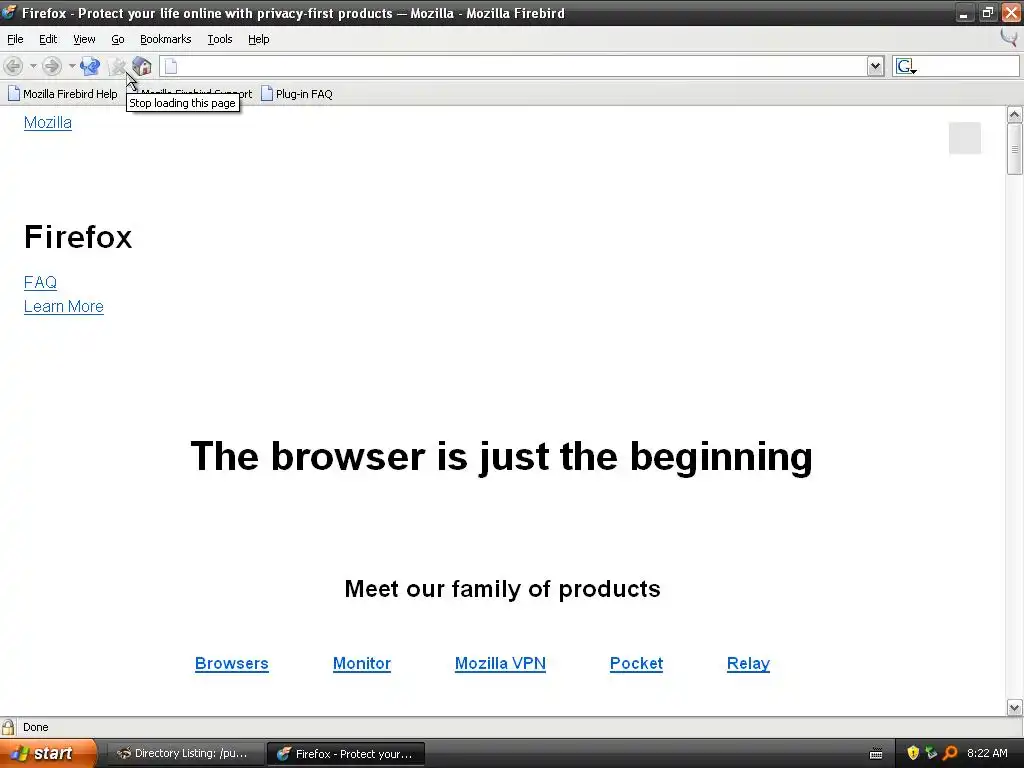
Task: Open the Tools menu
Action: (x=219, y=39)
